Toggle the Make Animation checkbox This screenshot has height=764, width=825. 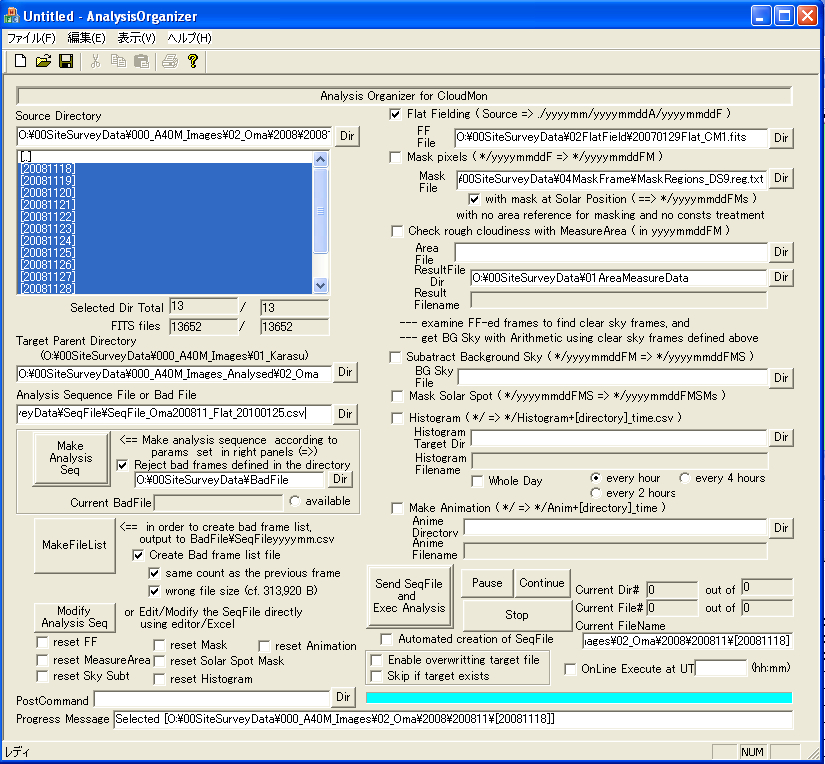tap(396, 509)
